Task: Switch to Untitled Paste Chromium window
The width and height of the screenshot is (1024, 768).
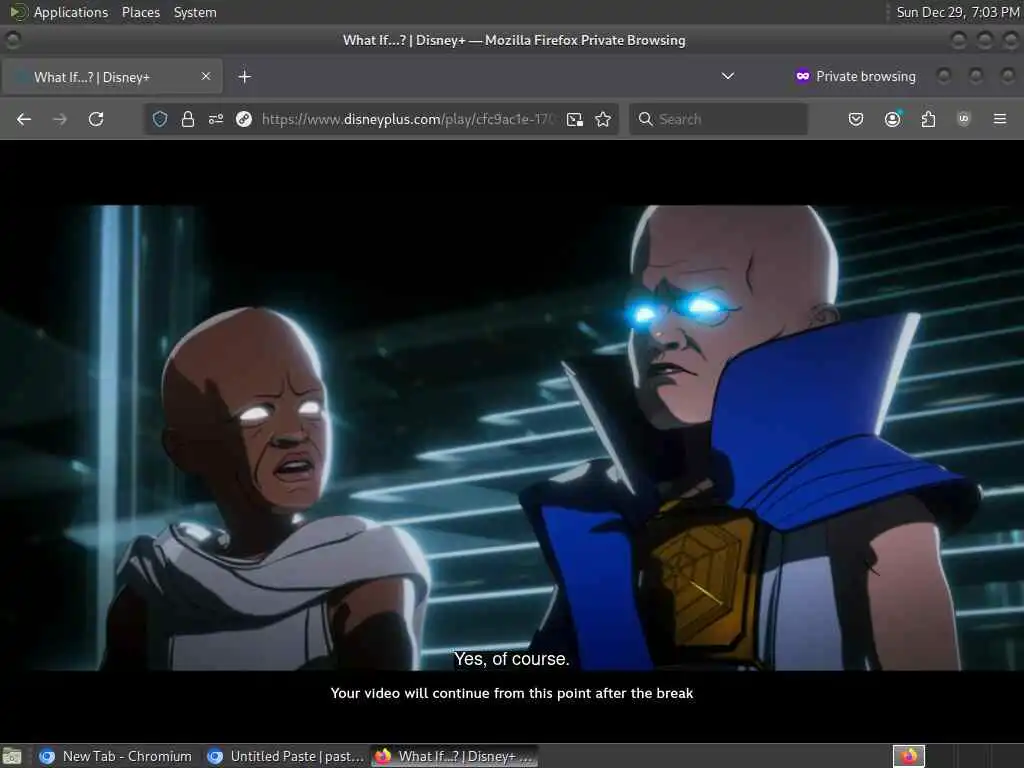Action: (285, 756)
